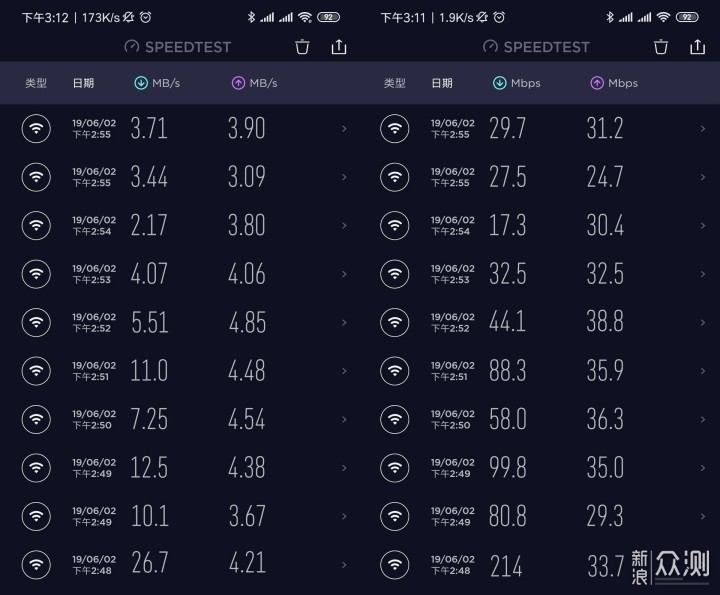The width and height of the screenshot is (720, 595).
Task: Tap left status bar alarm clock icon
Action: click(x=146, y=17)
